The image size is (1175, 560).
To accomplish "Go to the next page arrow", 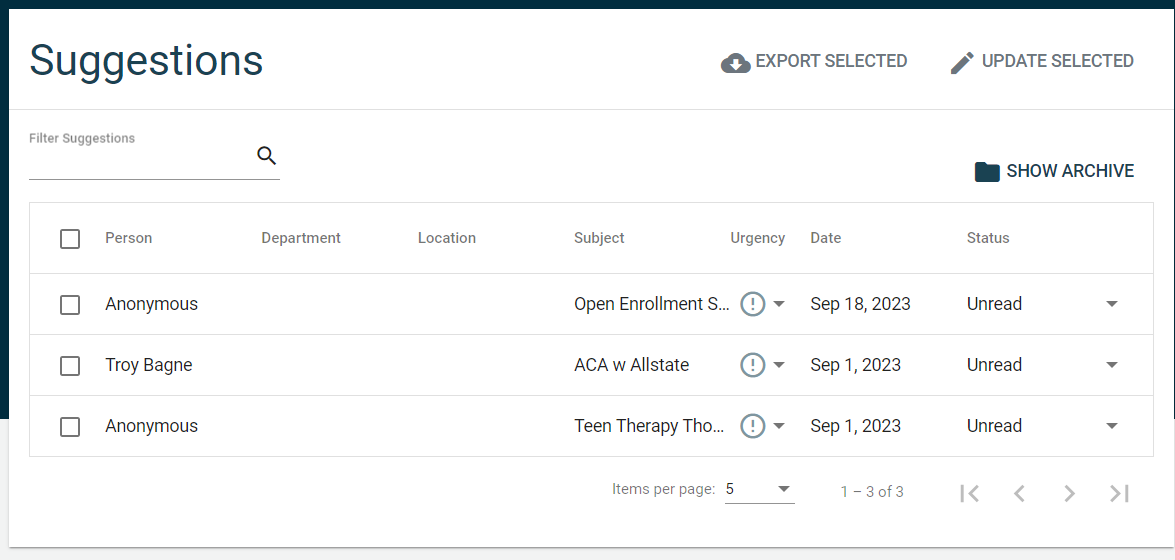I will (x=1069, y=492).
